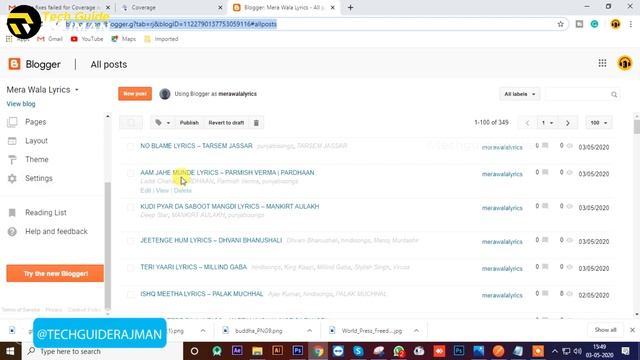Open Chrome from the taskbar
This screenshot has height=360, width=640.
(318, 351)
